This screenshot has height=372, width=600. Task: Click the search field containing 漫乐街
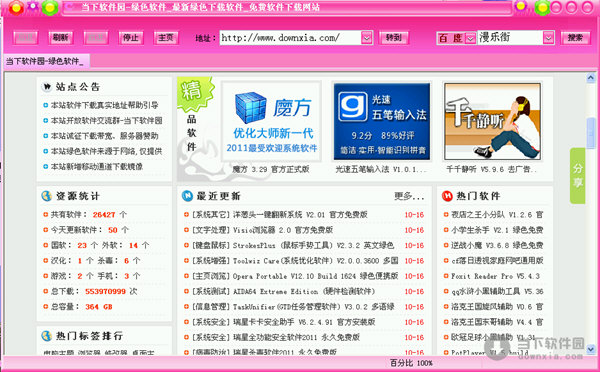click(x=510, y=38)
